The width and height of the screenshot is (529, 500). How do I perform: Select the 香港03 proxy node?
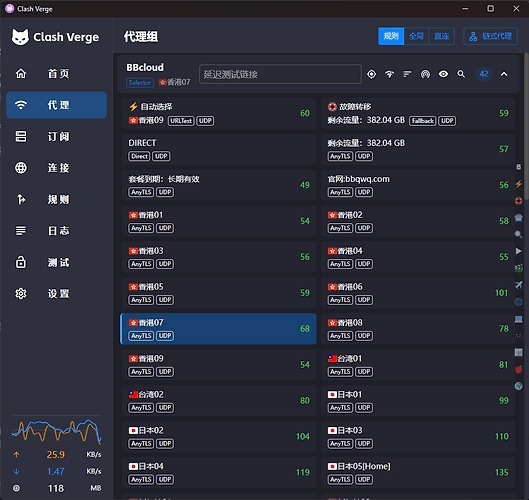pyautogui.click(x=219, y=257)
